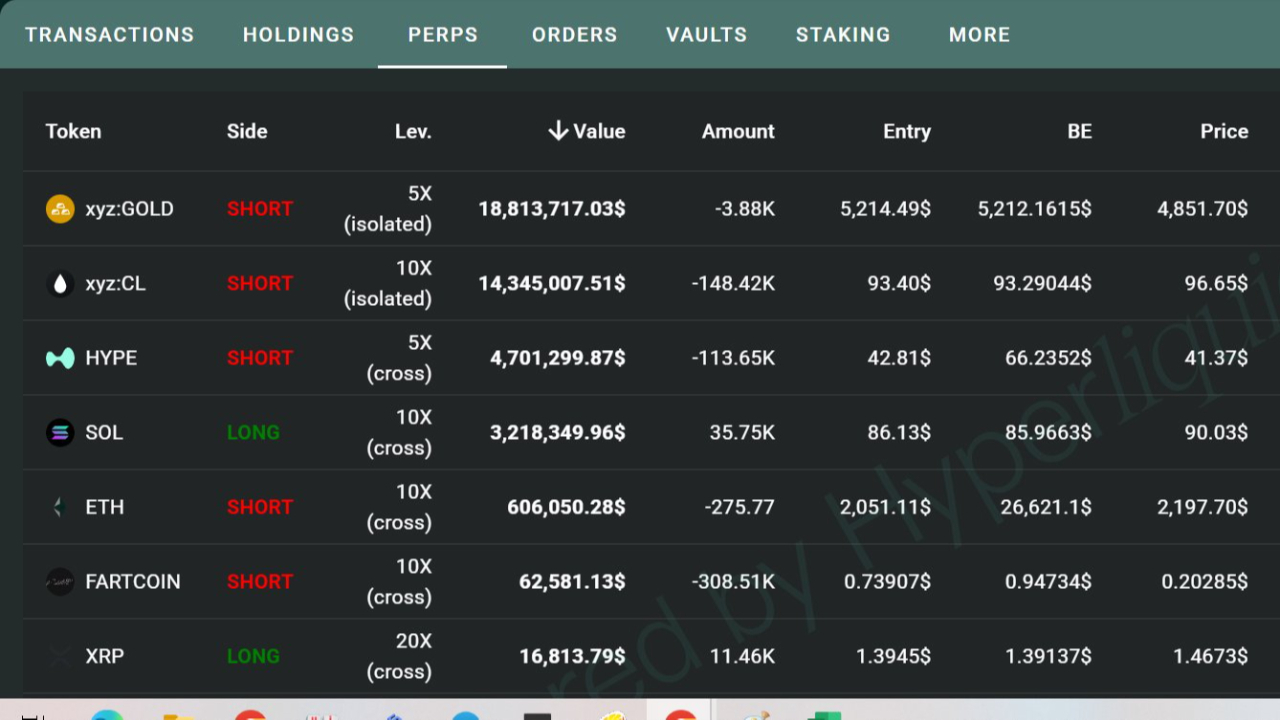Screen dimensions: 1280x720
Task: Click the HYPE token logo
Action: click(x=60, y=358)
